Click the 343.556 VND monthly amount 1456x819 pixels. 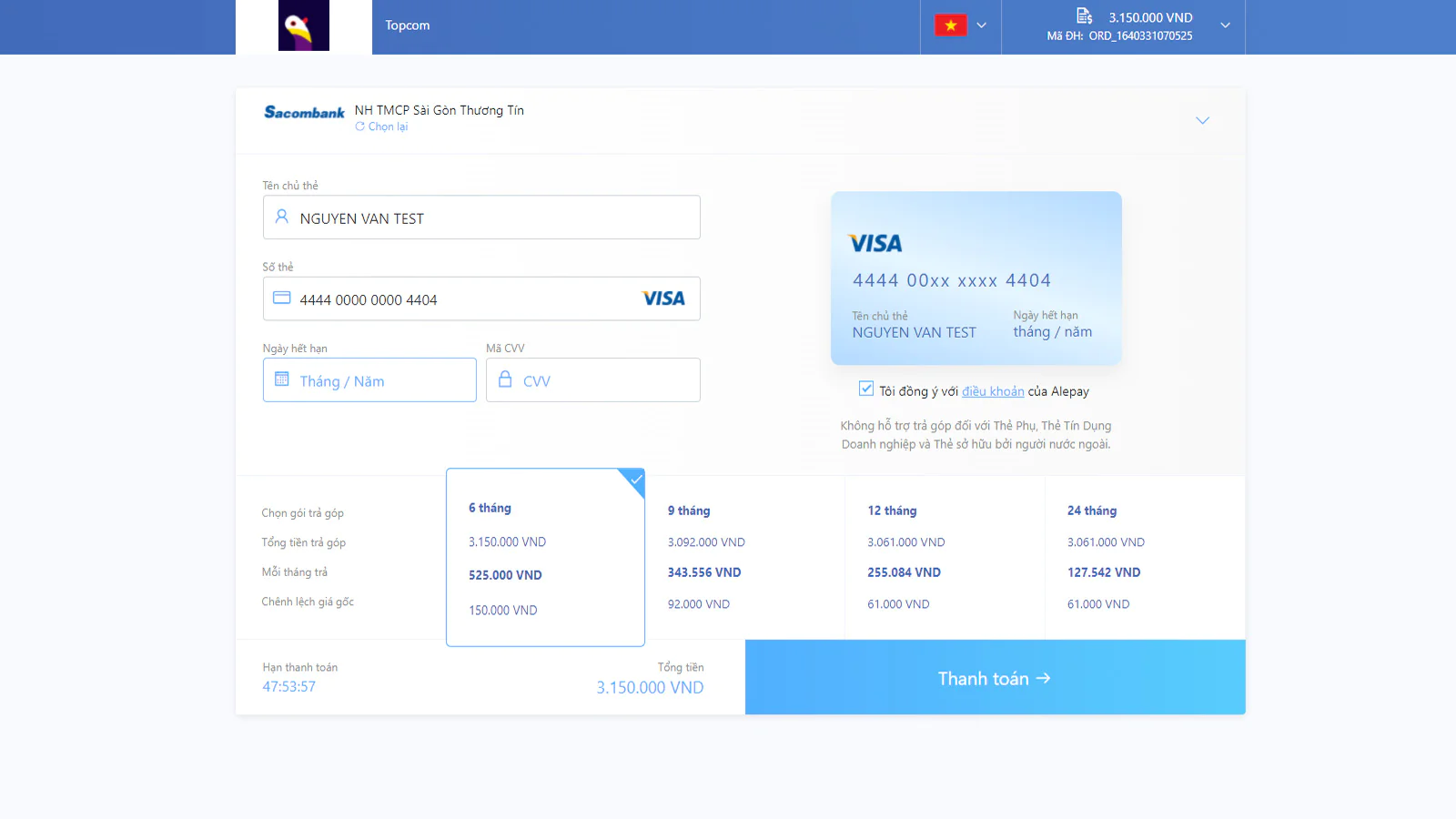coord(704,572)
